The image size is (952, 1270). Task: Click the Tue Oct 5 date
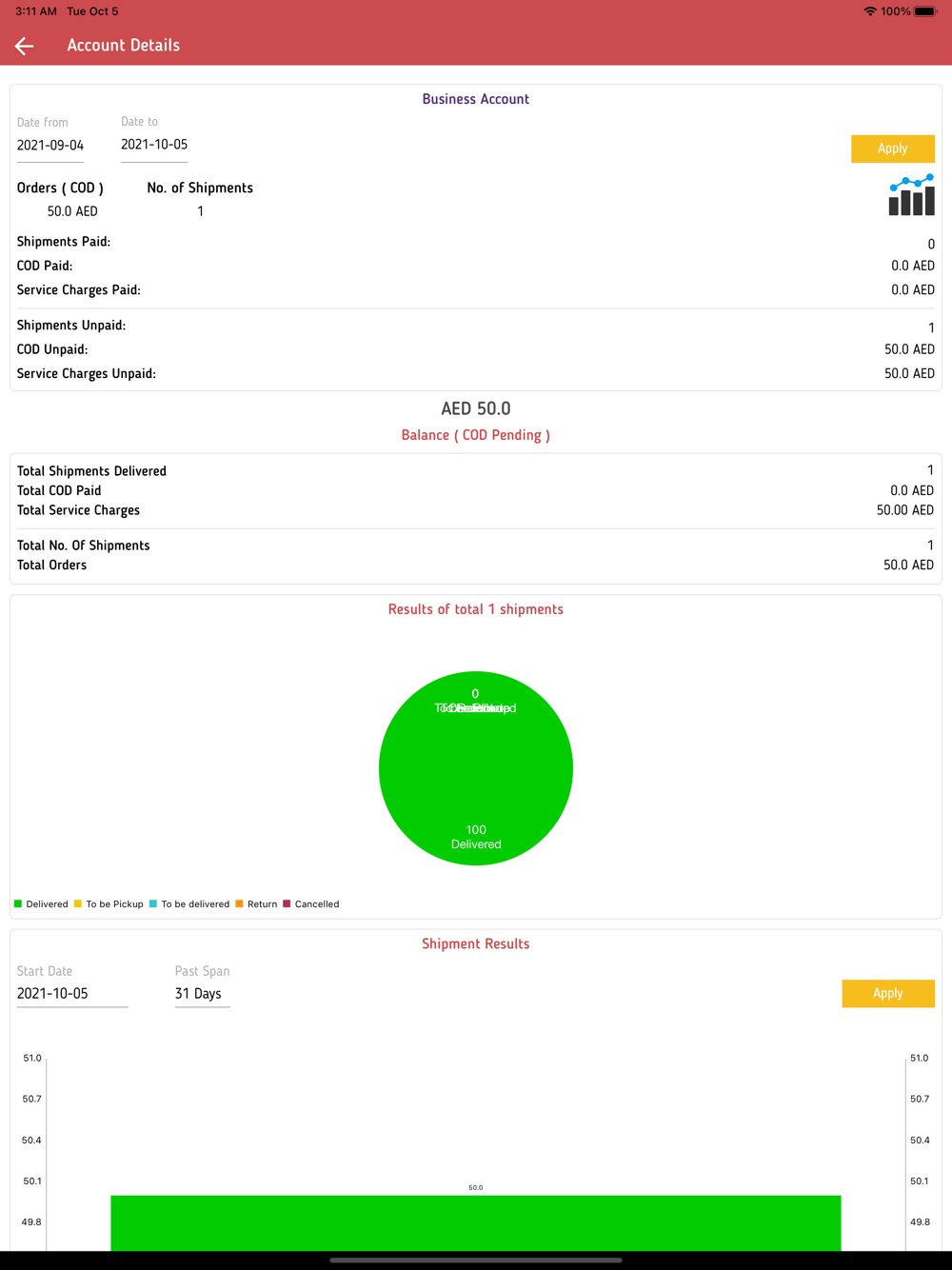tap(92, 11)
